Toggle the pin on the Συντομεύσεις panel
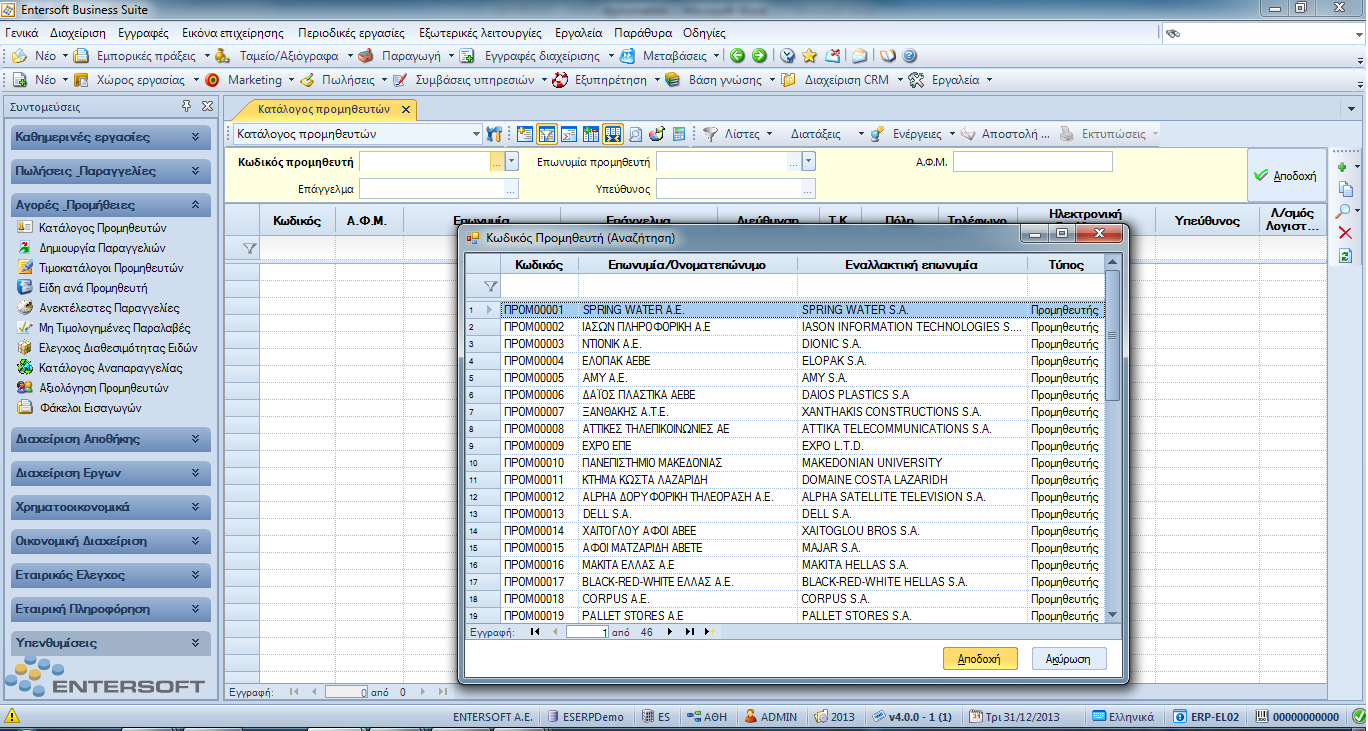This screenshot has height=731, width=1368. [x=187, y=106]
